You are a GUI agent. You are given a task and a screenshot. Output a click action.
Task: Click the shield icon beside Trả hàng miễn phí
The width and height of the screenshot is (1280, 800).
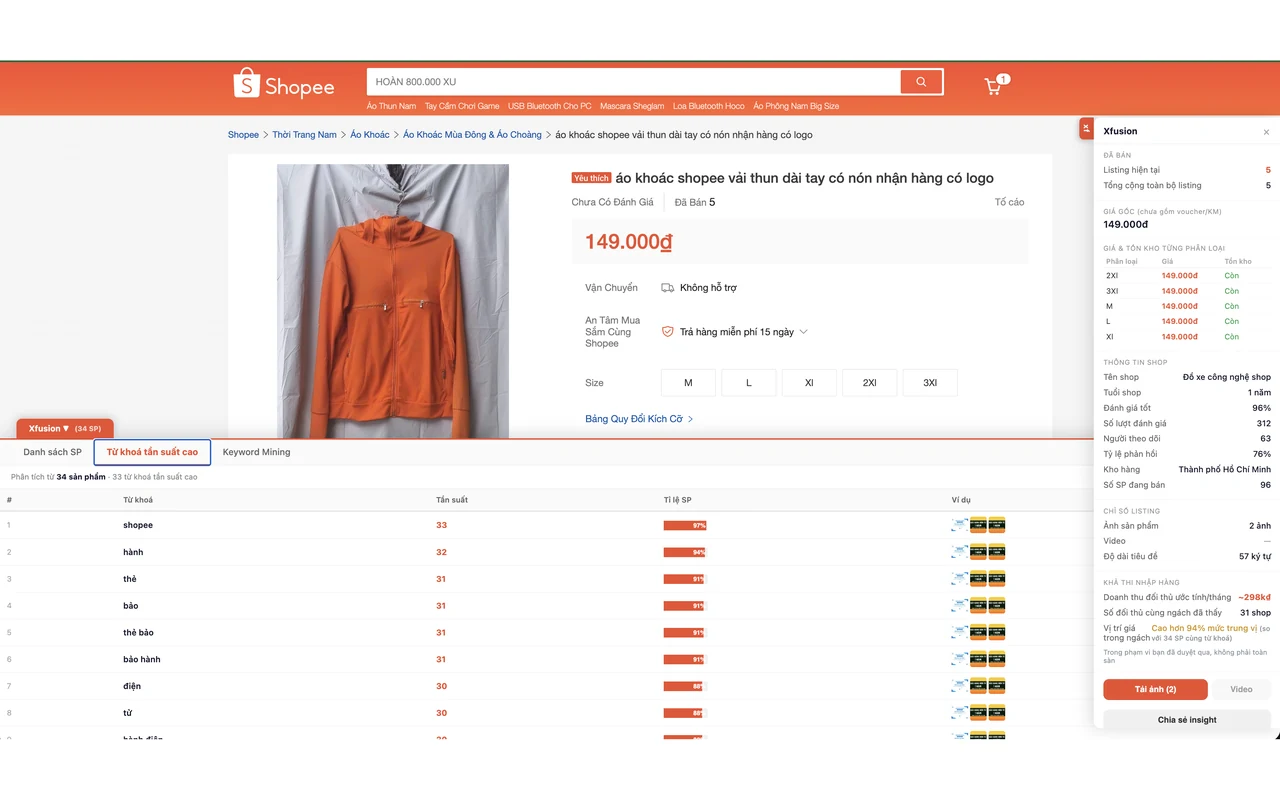(x=667, y=332)
